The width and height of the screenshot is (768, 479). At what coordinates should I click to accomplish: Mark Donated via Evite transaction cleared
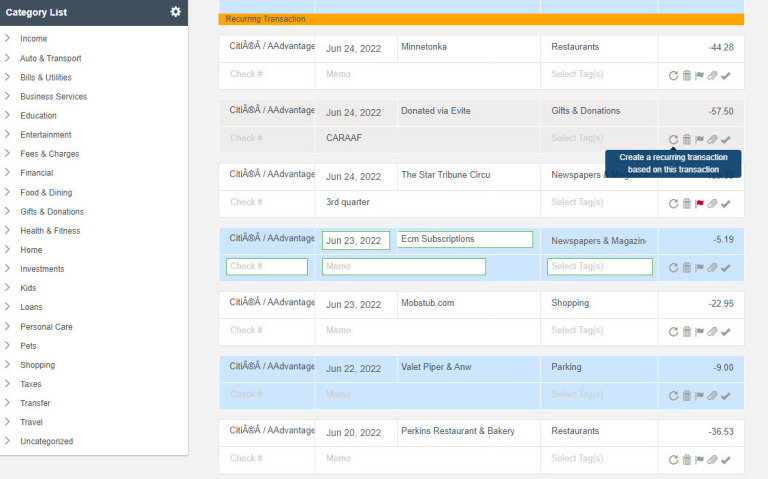coord(726,140)
